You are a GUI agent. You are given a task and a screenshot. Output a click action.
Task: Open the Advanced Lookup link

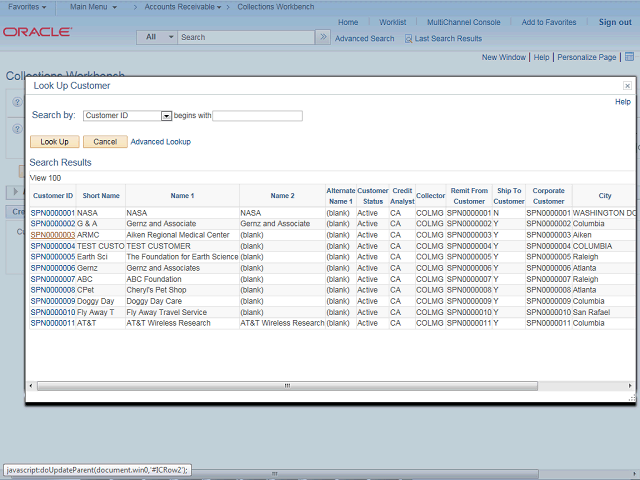(161, 142)
